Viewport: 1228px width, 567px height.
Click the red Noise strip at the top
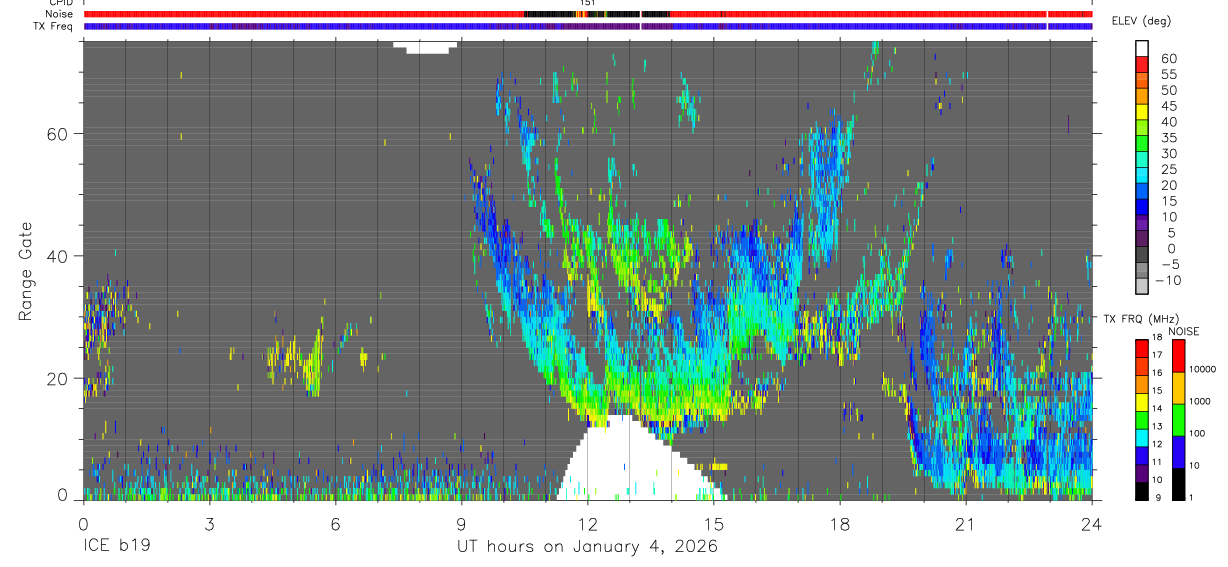[x=588, y=14]
